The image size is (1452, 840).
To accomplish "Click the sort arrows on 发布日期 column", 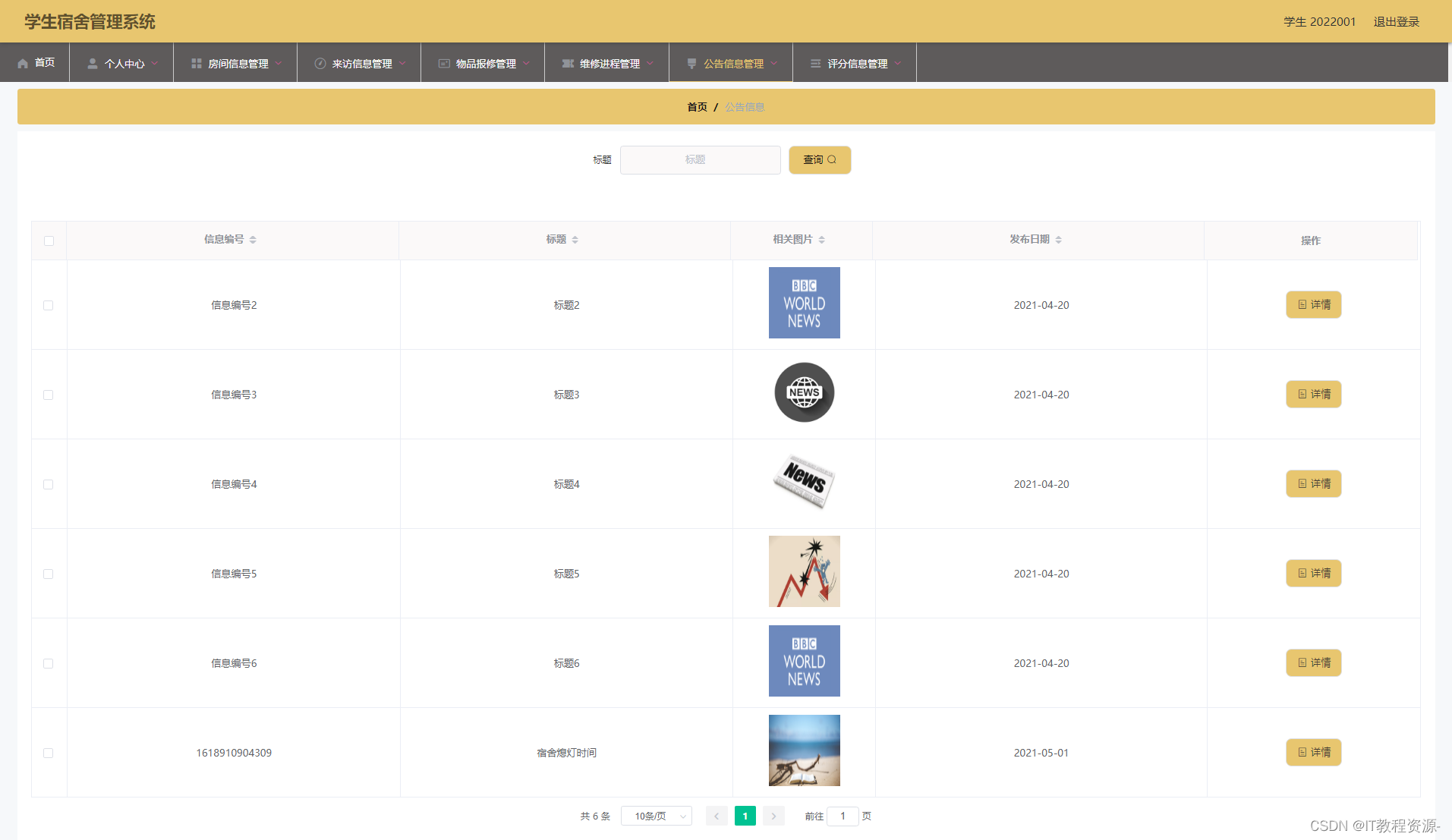I will (x=1058, y=240).
